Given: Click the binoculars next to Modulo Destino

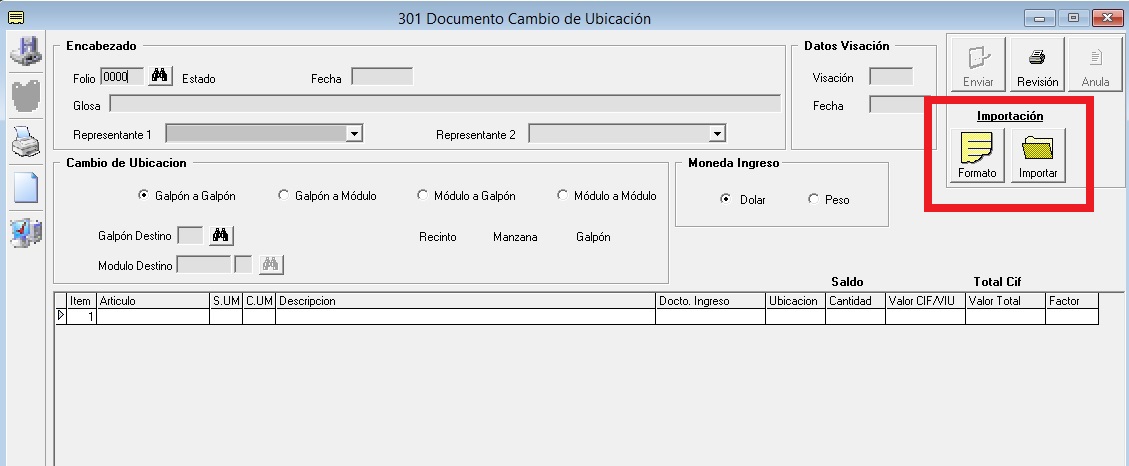Looking at the screenshot, I should (x=271, y=264).
